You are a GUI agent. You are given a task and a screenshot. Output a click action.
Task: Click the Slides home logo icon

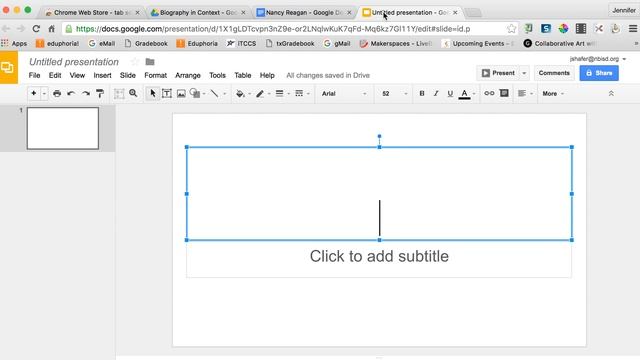tap(9, 67)
